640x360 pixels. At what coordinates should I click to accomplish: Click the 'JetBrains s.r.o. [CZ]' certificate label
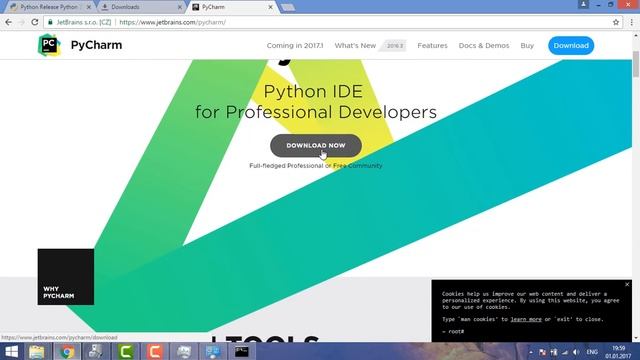(84, 22)
